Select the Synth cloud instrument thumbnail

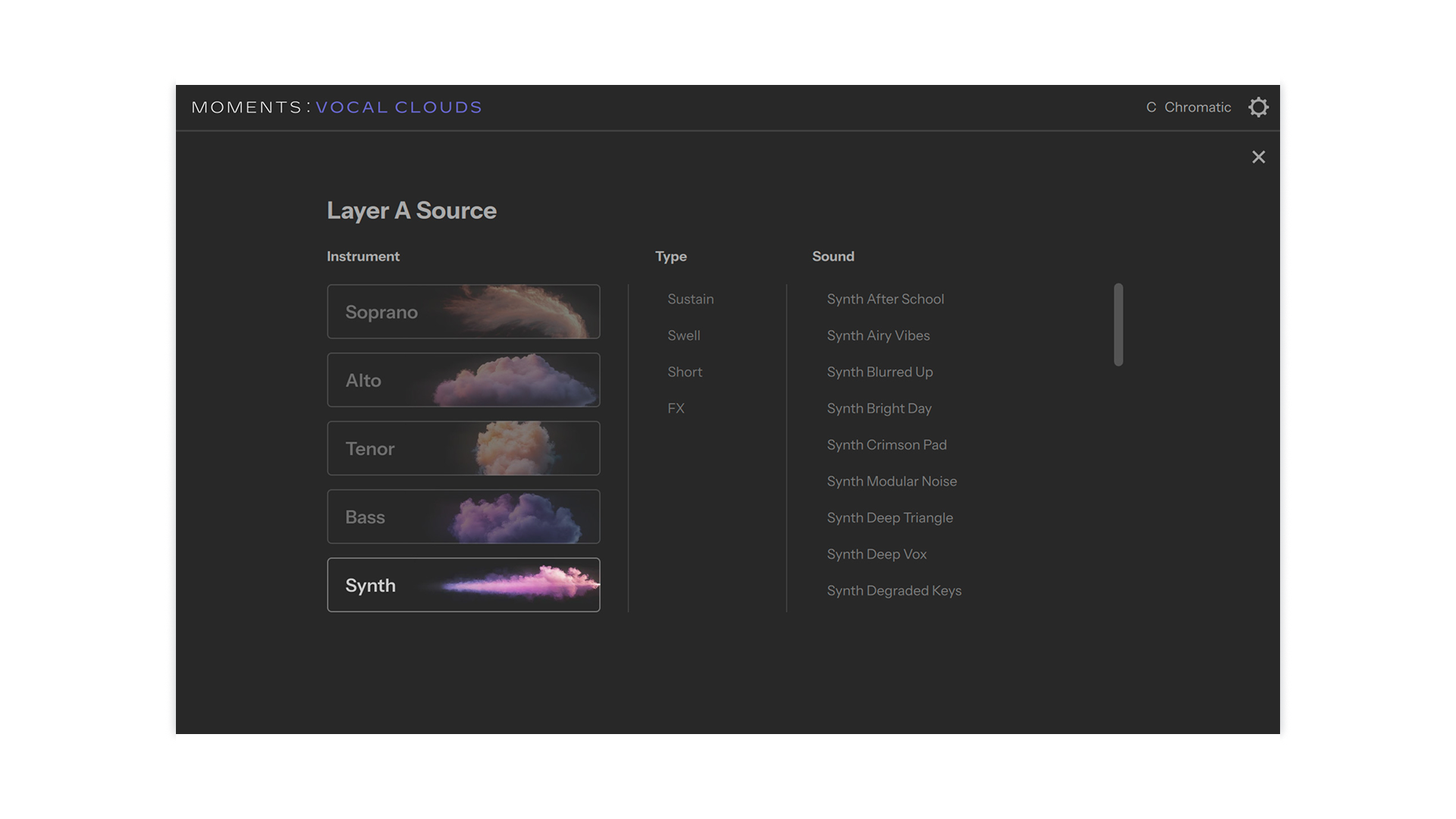(x=463, y=585)
